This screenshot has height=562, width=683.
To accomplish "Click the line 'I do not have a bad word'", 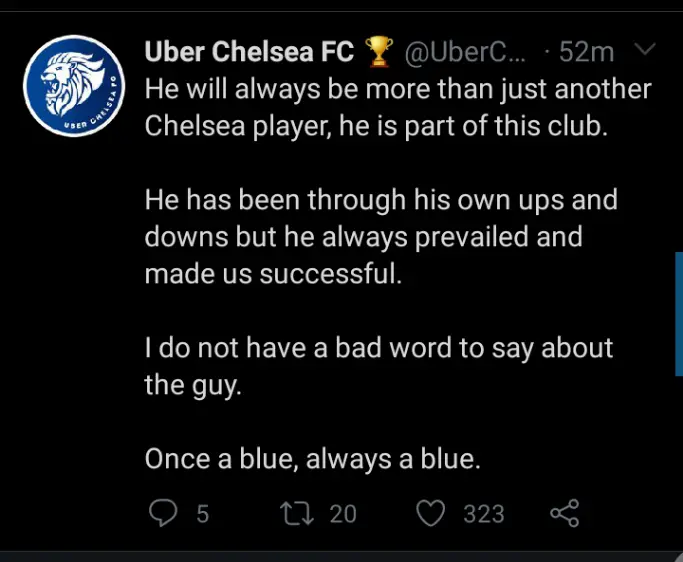I will [379, 349].
